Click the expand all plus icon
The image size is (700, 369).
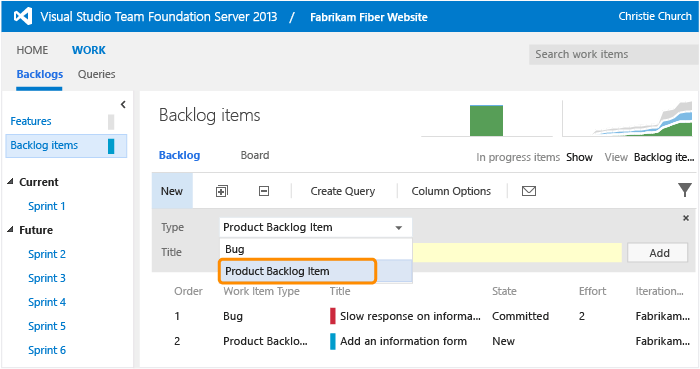tap(221, 191)
